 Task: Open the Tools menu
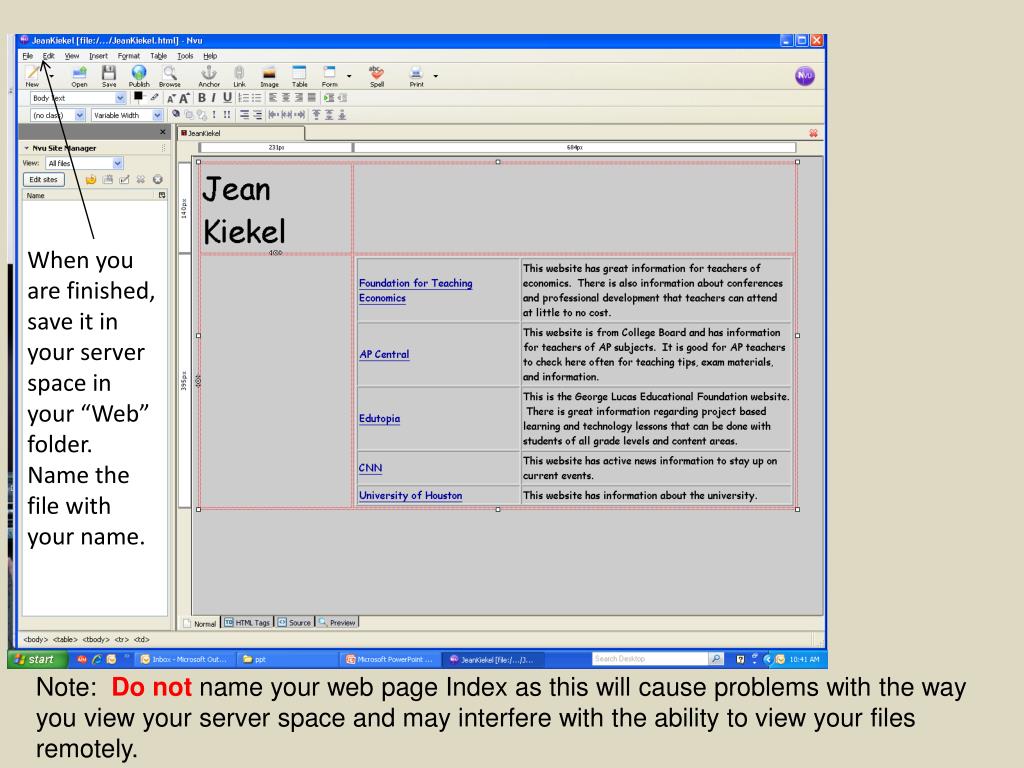point(185,56)
